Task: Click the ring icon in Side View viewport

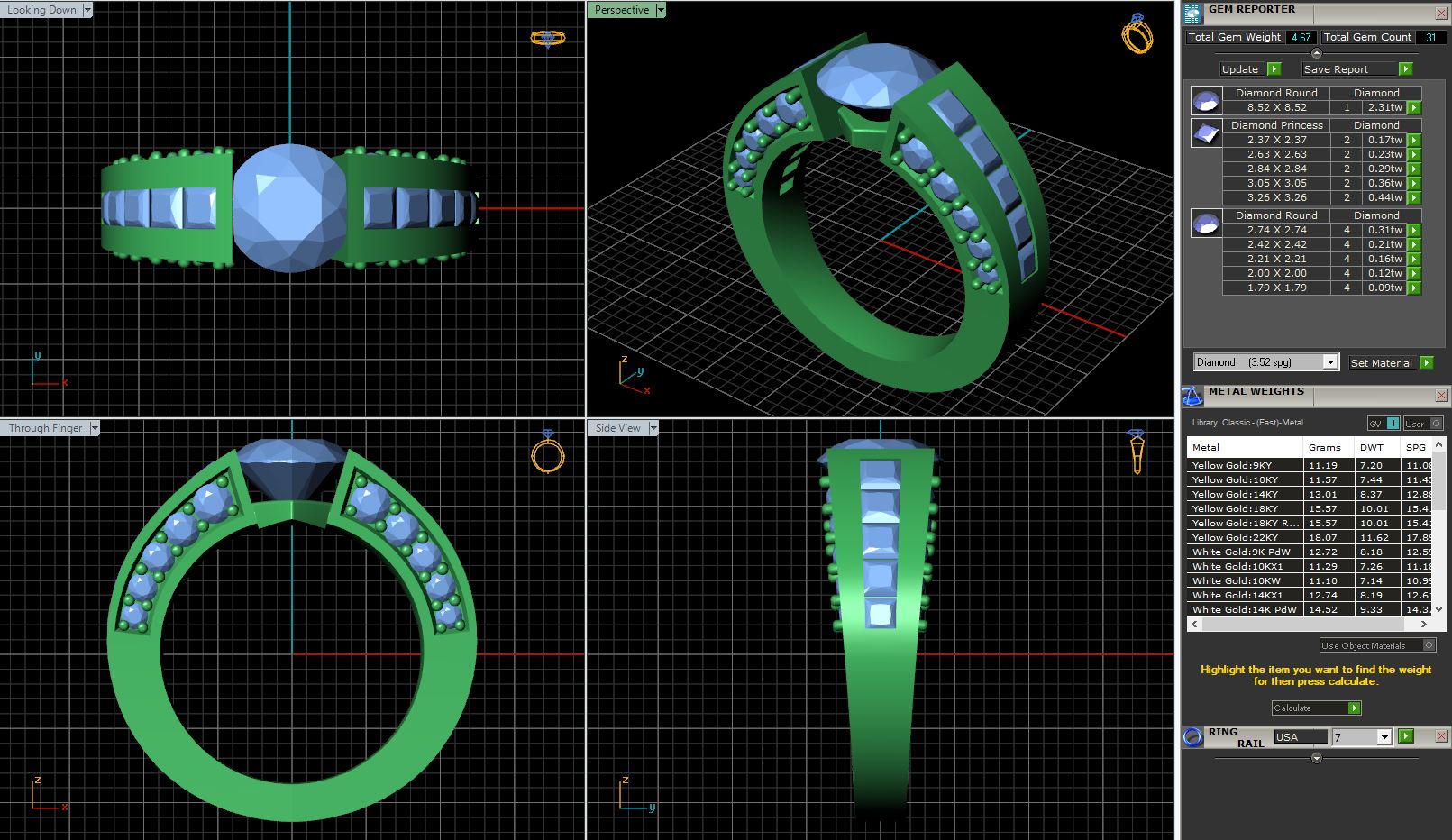Action: click(x=1137, y=450)
